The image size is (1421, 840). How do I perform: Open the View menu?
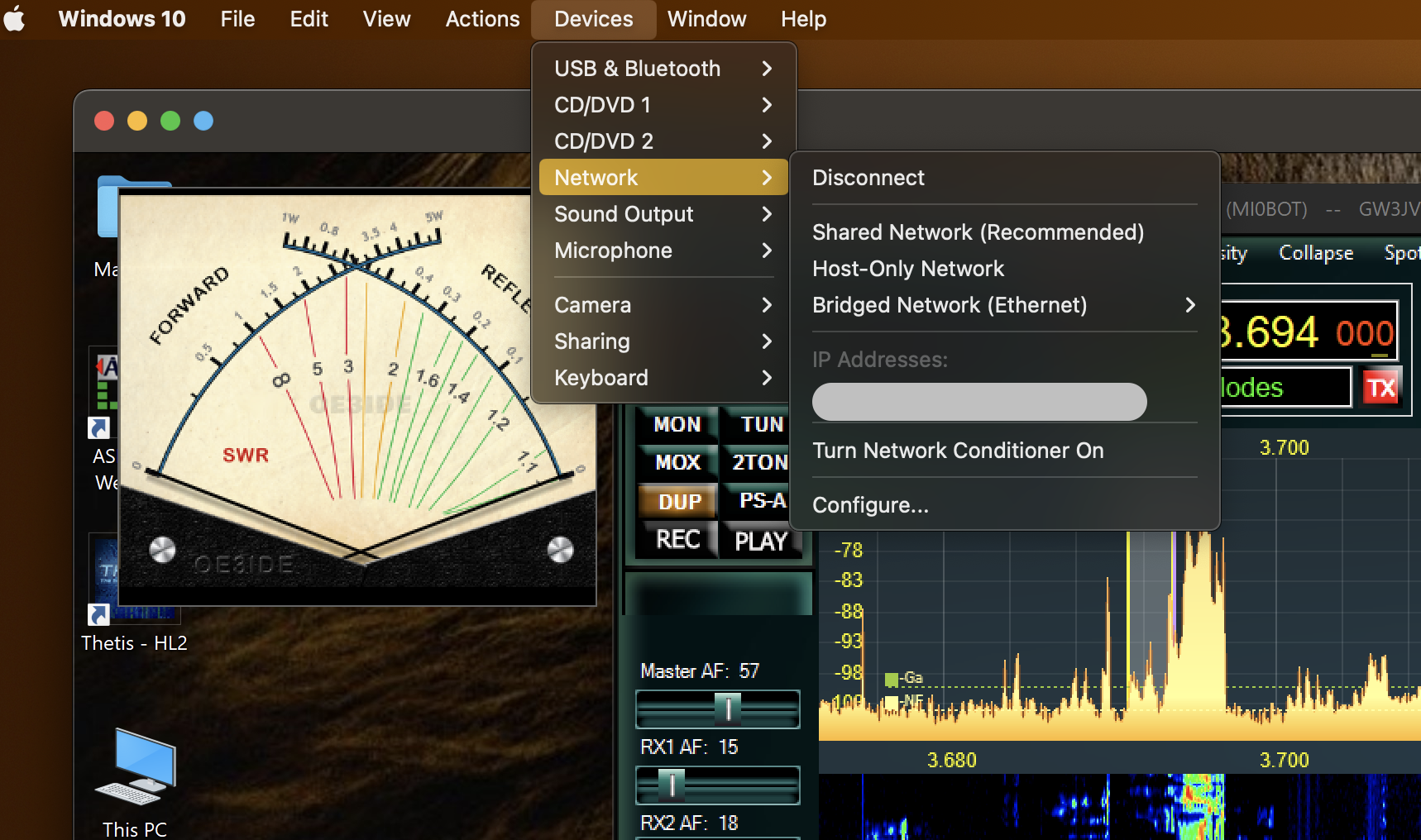click(386, 19)
